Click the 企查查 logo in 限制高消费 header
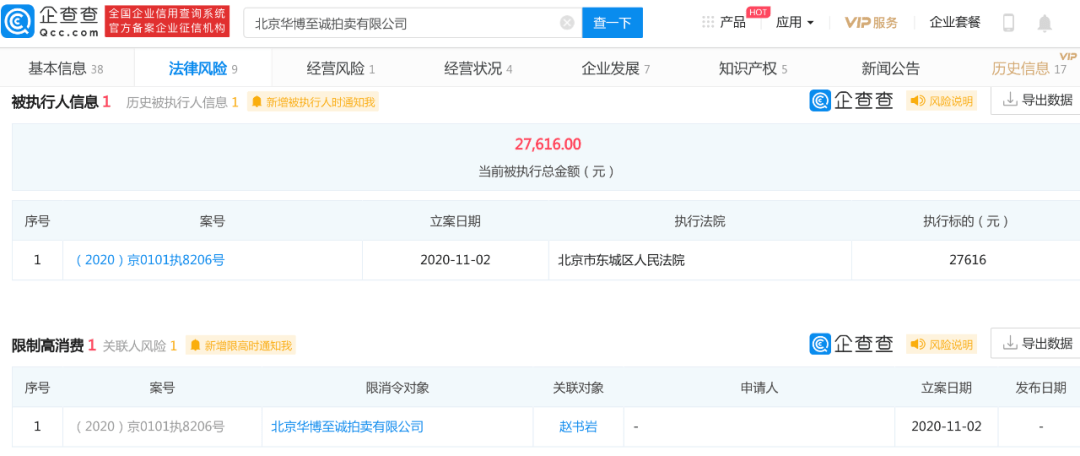Image resolution: width=1080 pixels, height=456 pixels. (x=851, y=343)
